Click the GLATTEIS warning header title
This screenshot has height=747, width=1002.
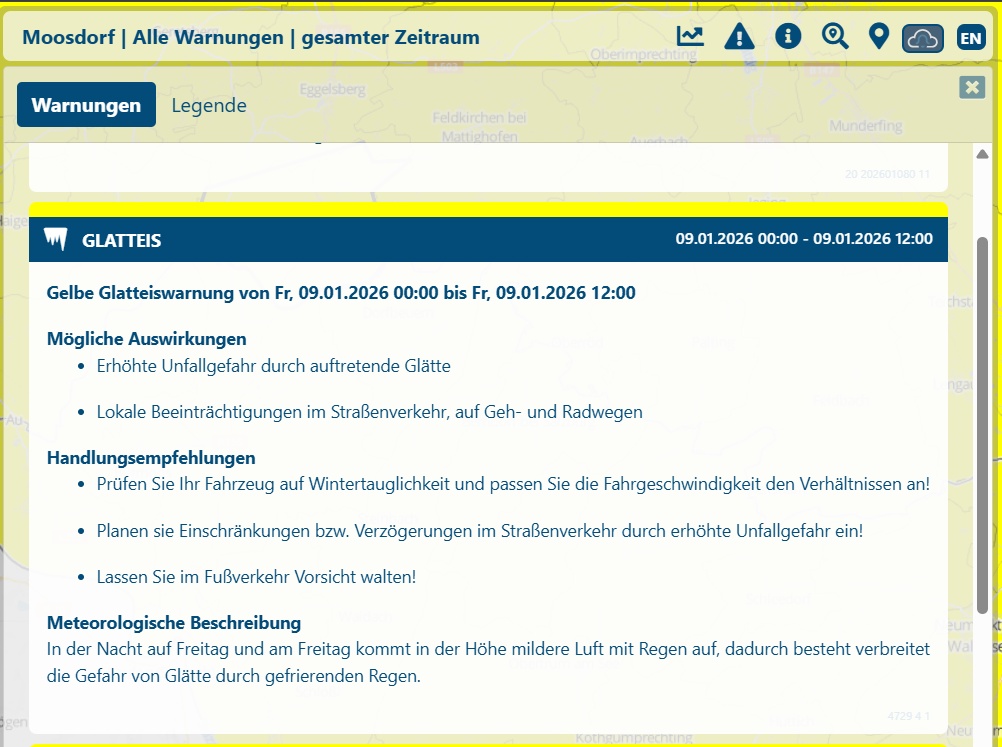121,241
